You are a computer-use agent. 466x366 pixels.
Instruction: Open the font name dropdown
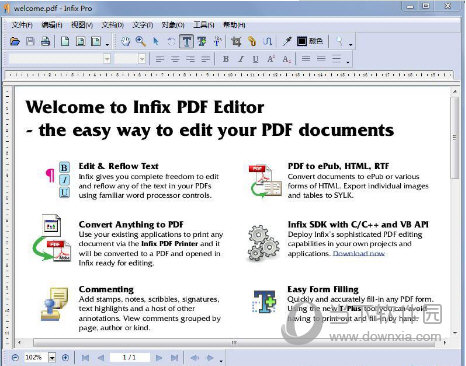click(107, 59)
